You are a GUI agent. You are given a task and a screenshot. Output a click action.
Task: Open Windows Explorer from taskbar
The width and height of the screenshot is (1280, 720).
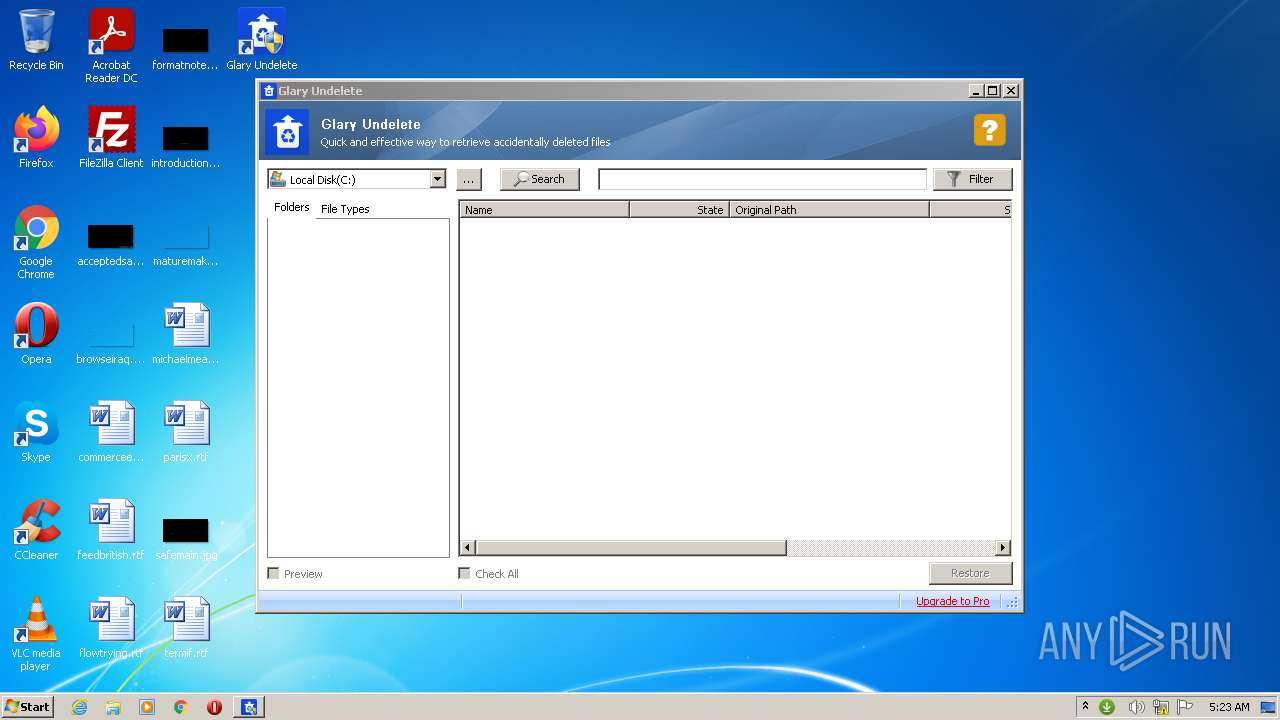tap(113, 707)
